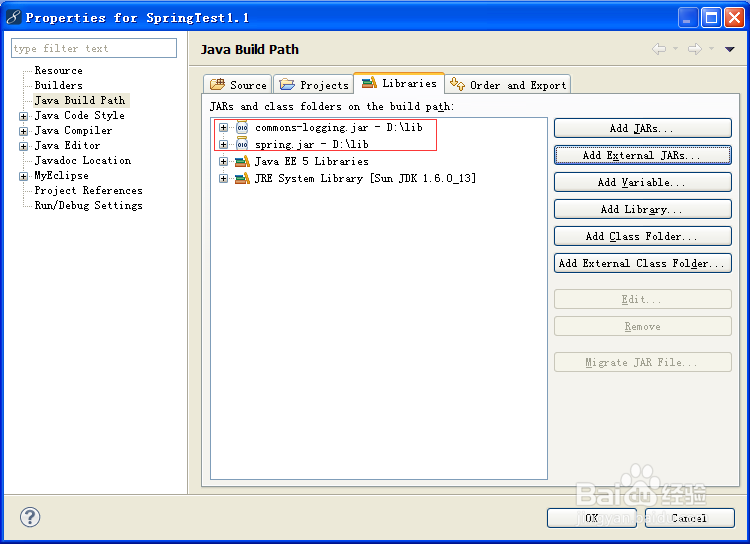This screenshot has height=544, width=750.
Task: Click the disabled Remove button
Action: [642, 326]
